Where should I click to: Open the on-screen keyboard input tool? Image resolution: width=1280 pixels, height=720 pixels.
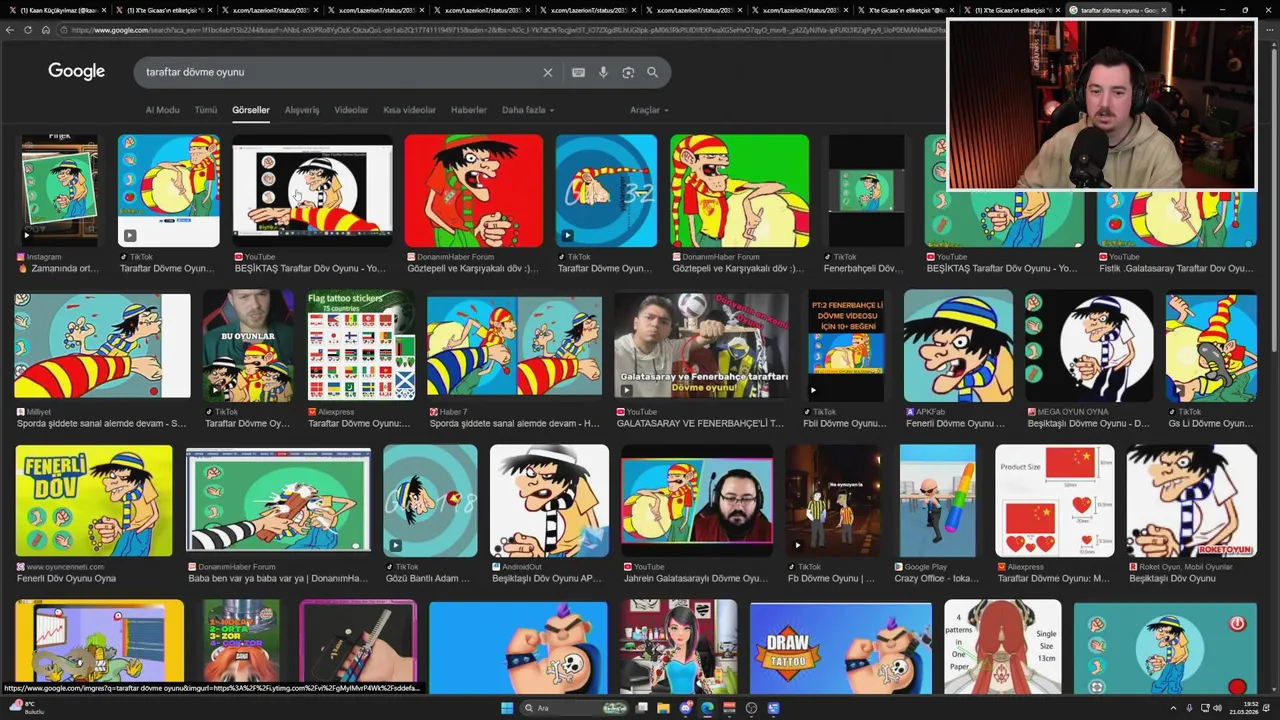[578, 72]
